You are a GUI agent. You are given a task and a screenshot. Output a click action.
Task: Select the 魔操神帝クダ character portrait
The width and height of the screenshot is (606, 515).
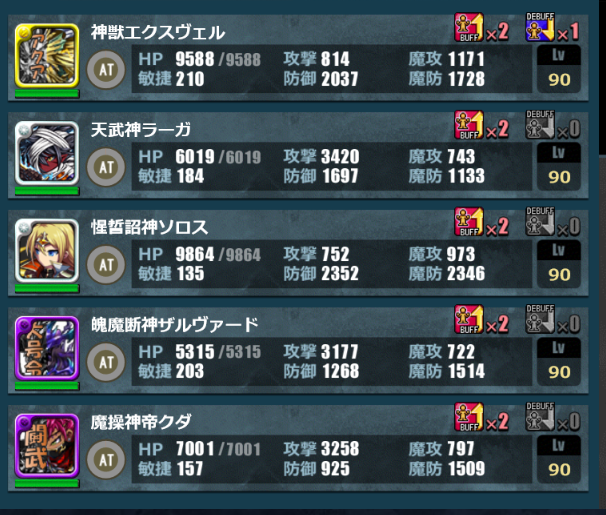coord(47,446)
